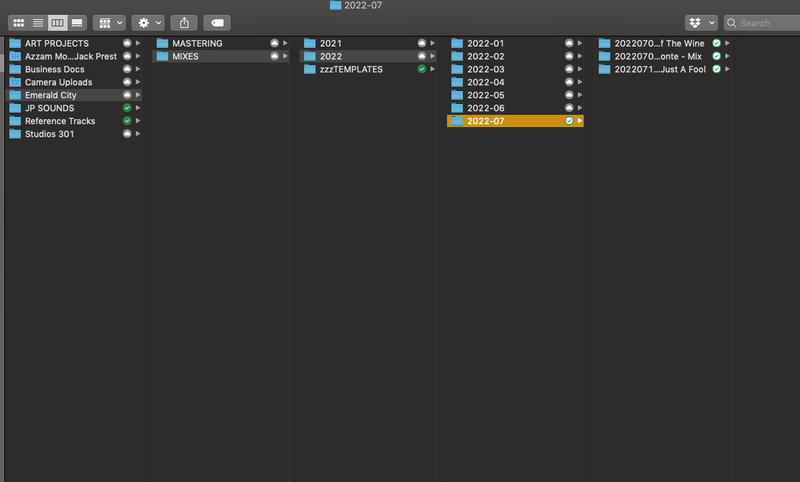The image size is (800, 482).
Task: Select the Camera Uploads folder
Action: 73,82
